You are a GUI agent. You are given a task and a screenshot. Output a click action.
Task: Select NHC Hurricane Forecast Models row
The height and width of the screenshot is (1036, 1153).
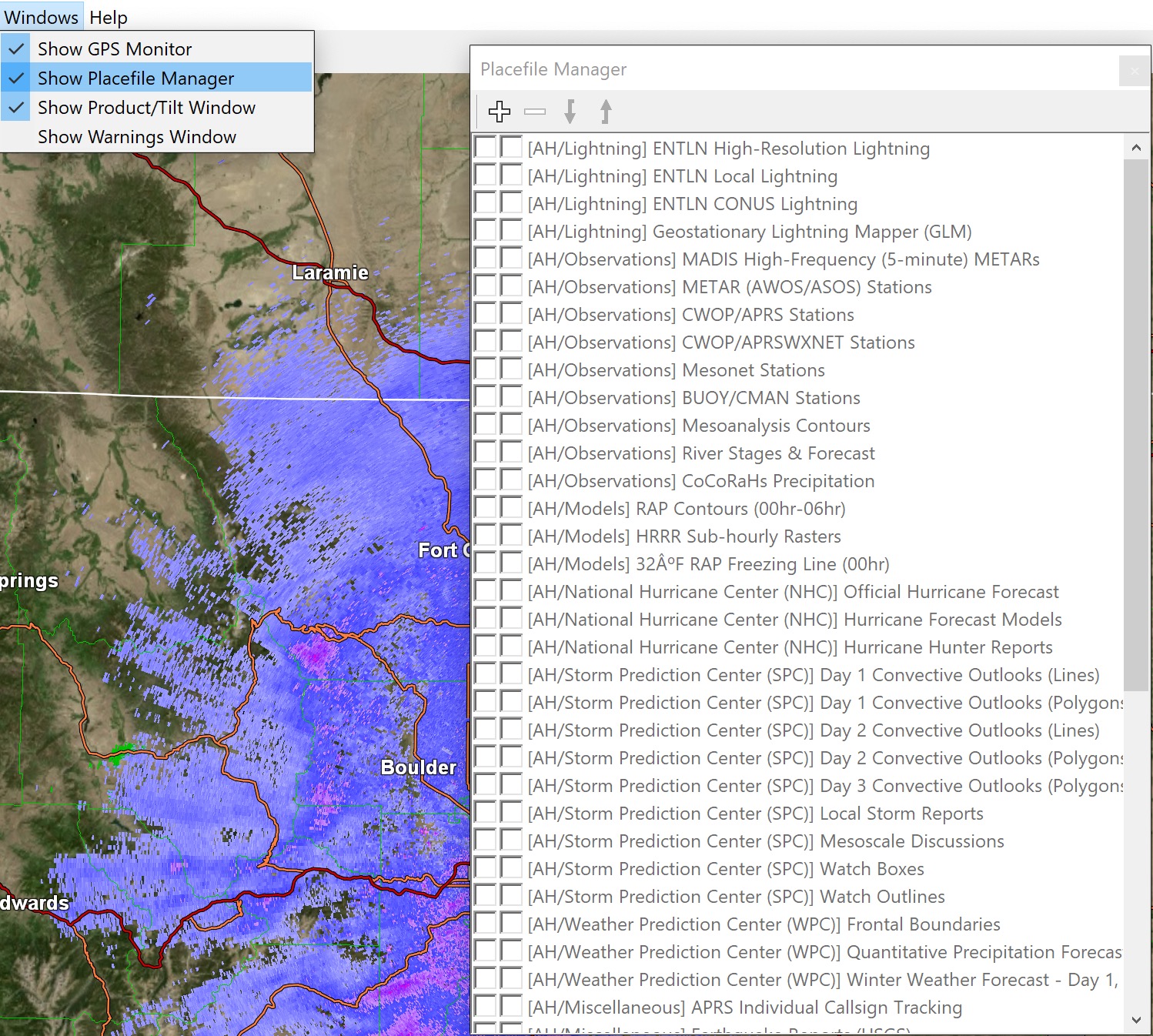pos(797,620)
